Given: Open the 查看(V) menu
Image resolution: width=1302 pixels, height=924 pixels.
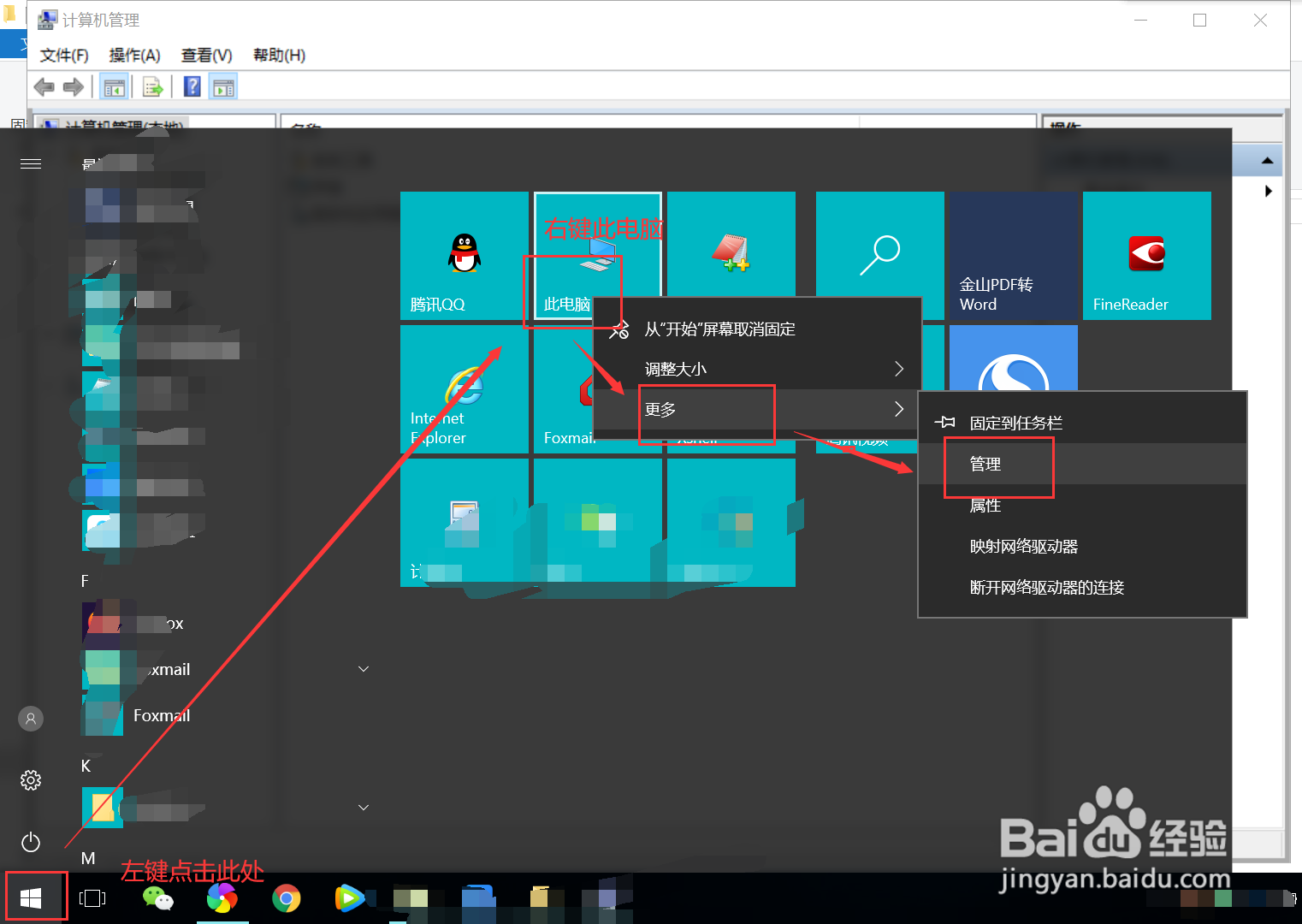Looking at the screenshot, I should pos(206,56).
